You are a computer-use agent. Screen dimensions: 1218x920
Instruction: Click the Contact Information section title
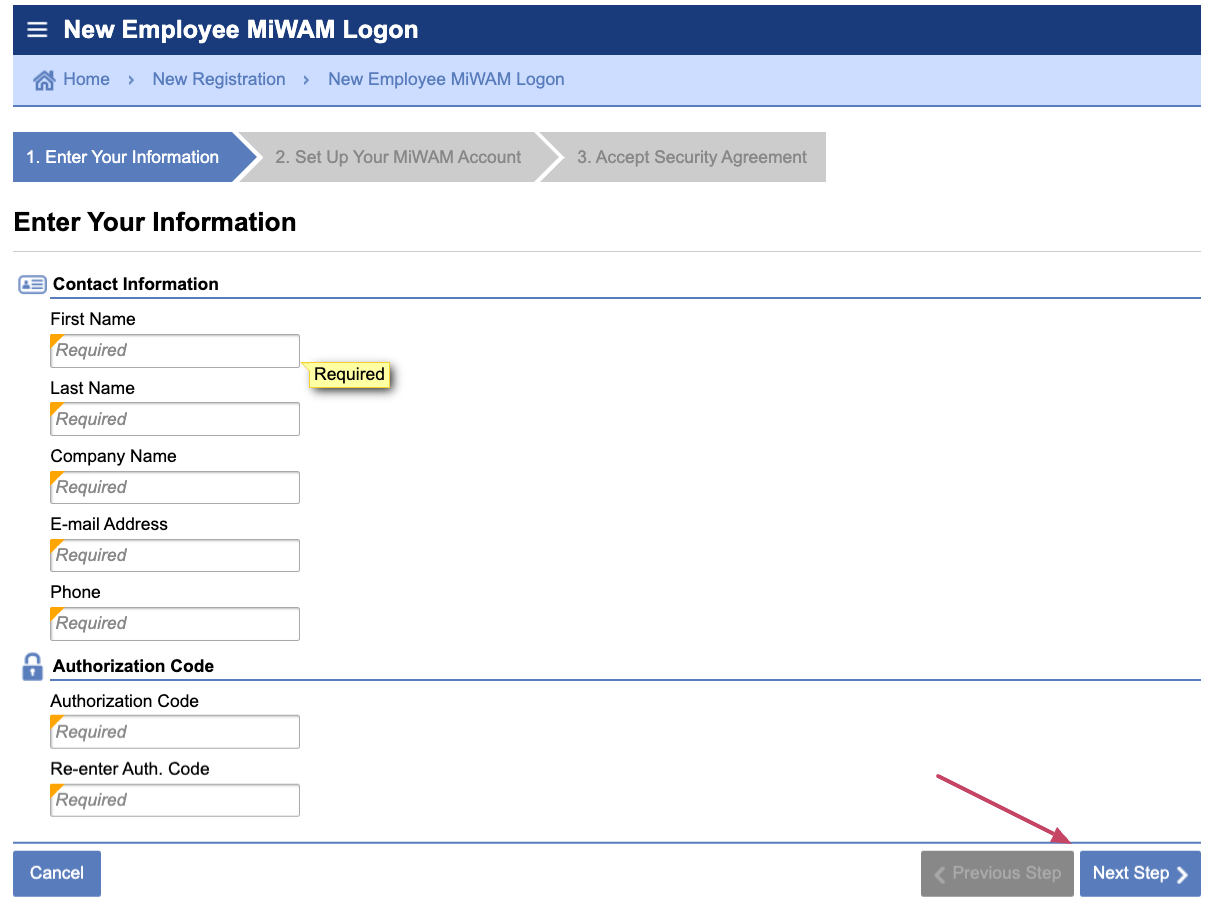(136, 284)
